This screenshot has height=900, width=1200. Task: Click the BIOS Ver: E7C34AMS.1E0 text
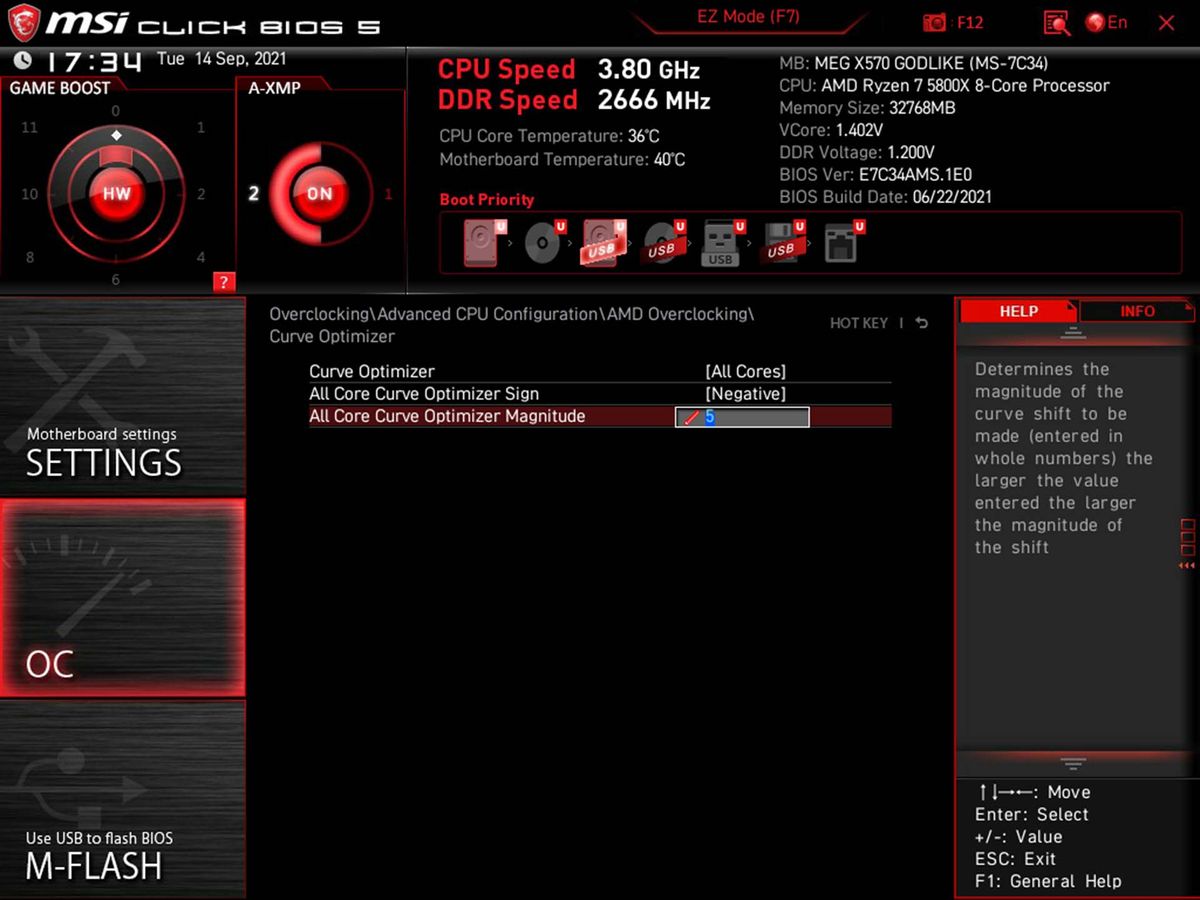pyautogui.click(x=875, y=175)
